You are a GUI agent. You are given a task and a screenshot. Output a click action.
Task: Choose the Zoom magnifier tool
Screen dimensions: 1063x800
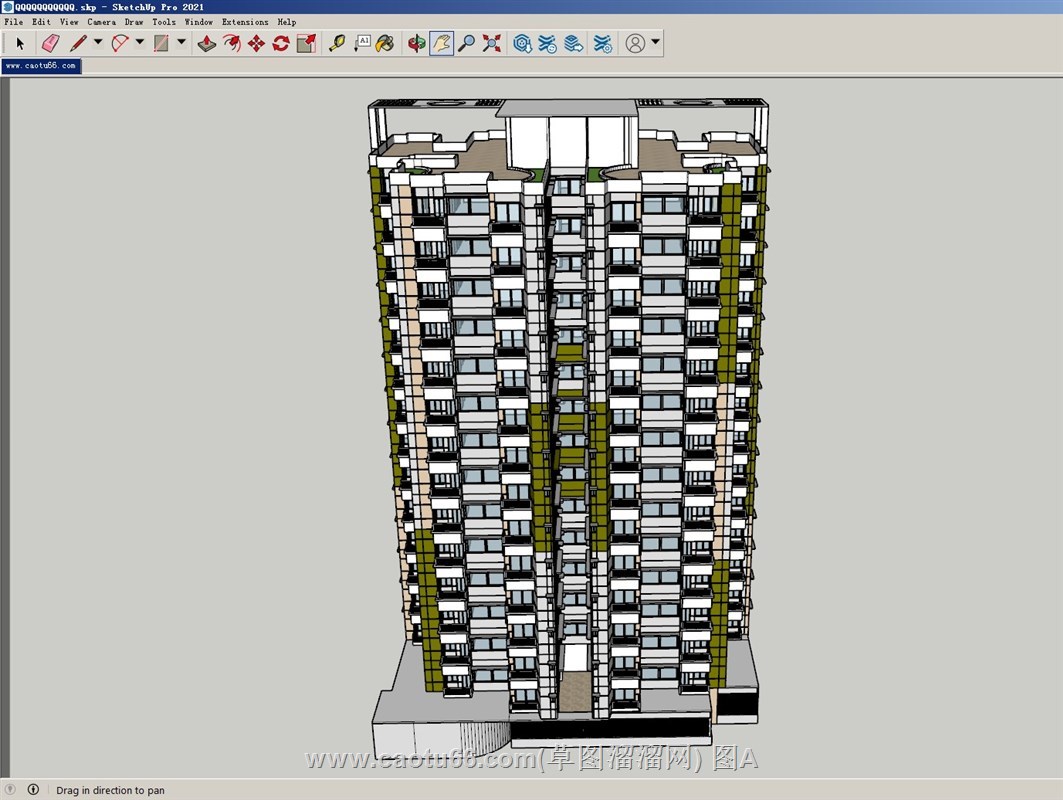coord(466,43)
